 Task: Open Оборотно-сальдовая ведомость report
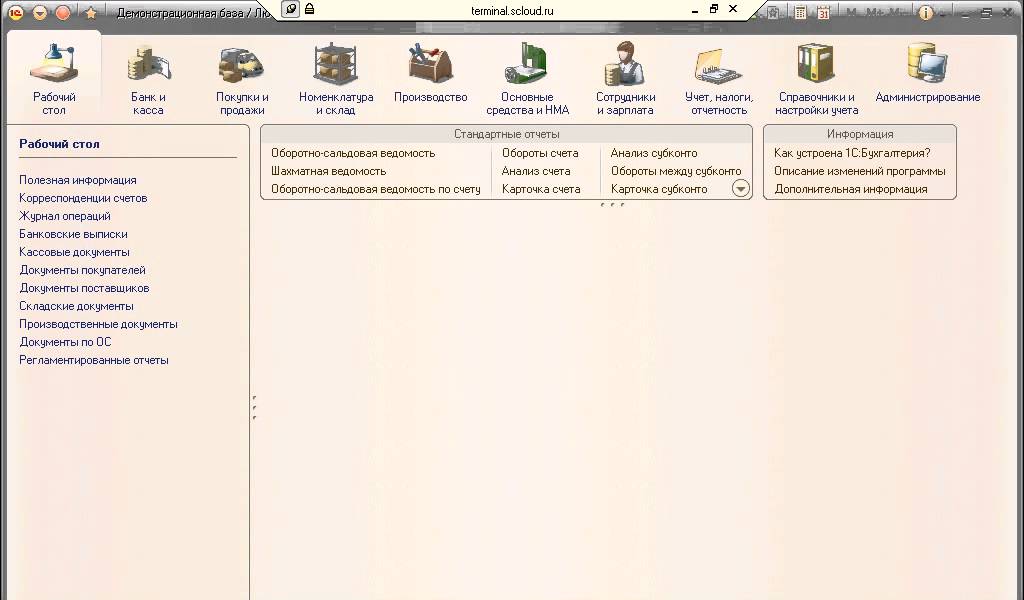pyautogui.click(x=353, y=153)
